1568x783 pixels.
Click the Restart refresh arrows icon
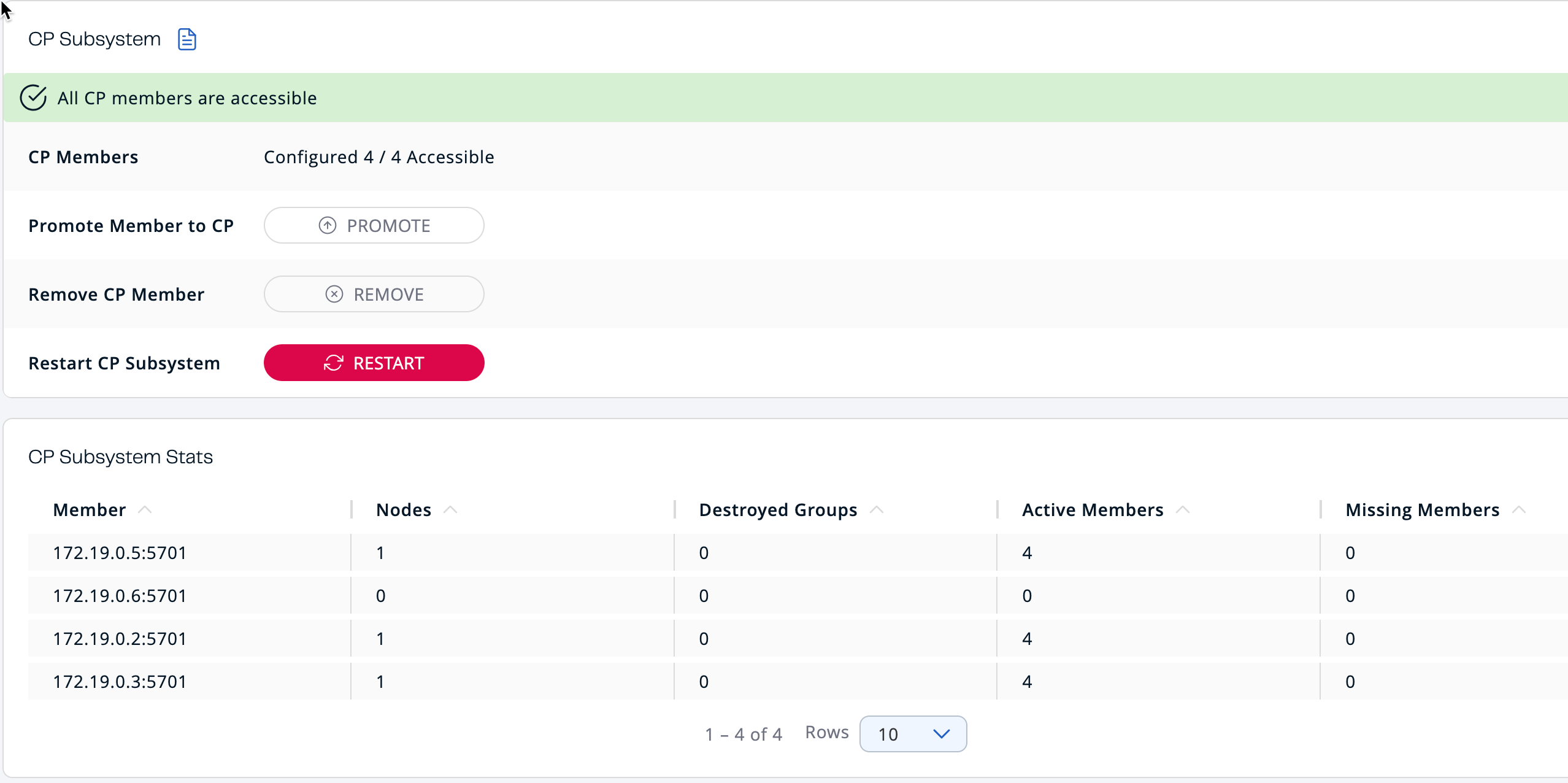333,363
